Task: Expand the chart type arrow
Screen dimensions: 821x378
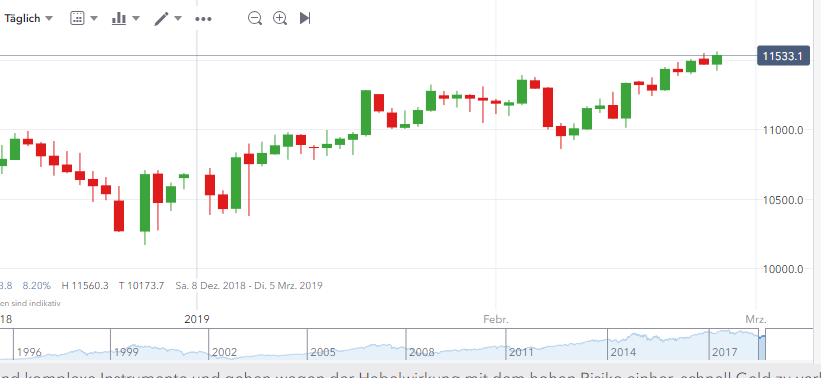Action: coord(136,18)
